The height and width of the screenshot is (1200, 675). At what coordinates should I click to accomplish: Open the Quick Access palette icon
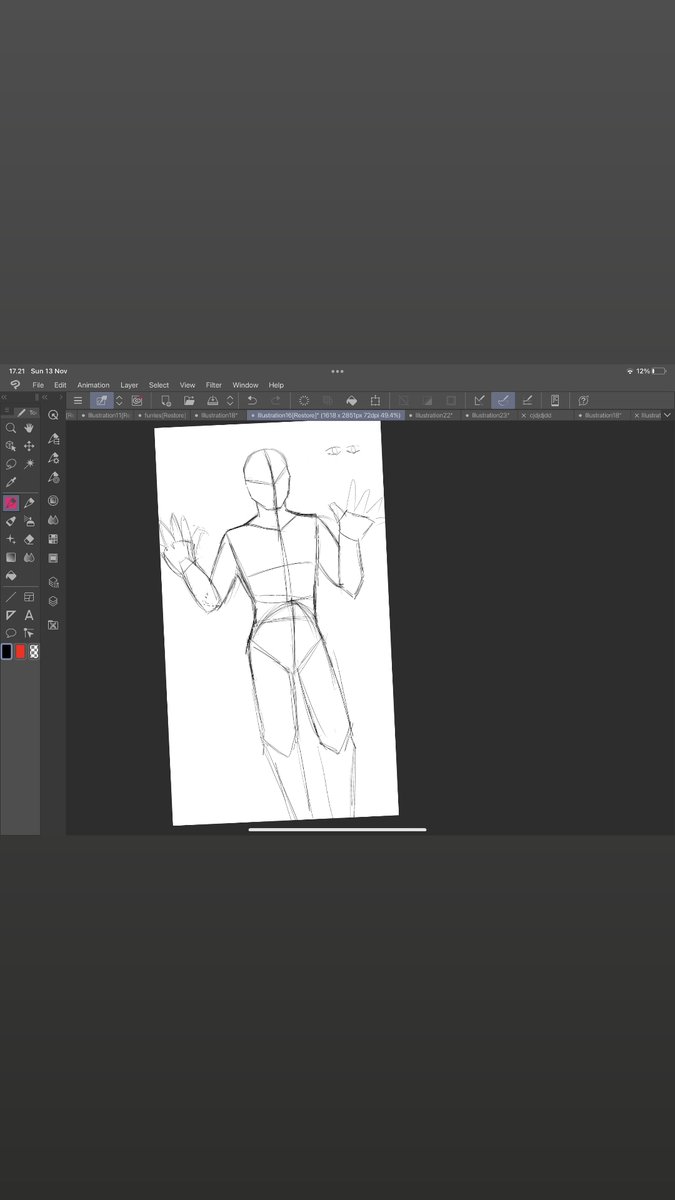(53, 415)
